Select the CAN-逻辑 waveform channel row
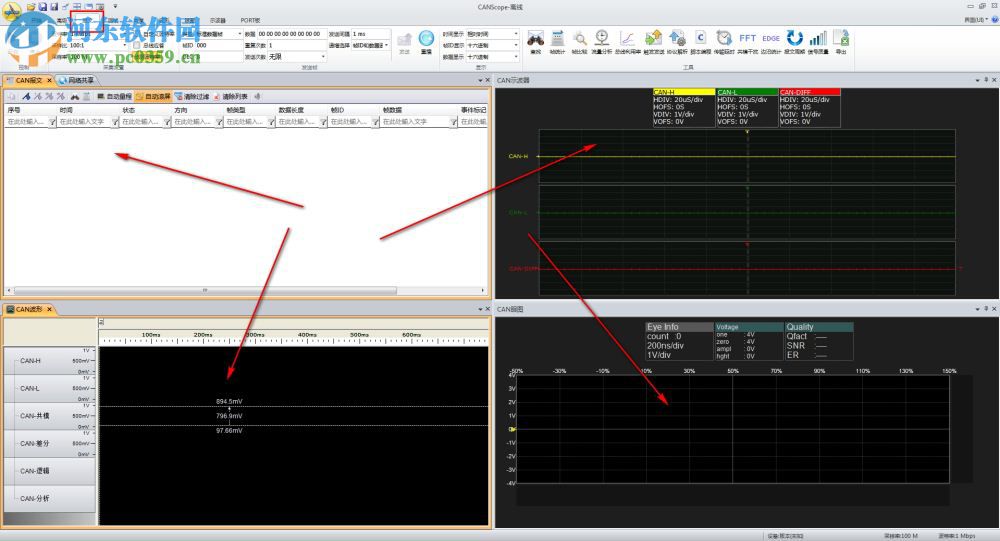This screenshot has height=541, width=1000. point(50,471)
